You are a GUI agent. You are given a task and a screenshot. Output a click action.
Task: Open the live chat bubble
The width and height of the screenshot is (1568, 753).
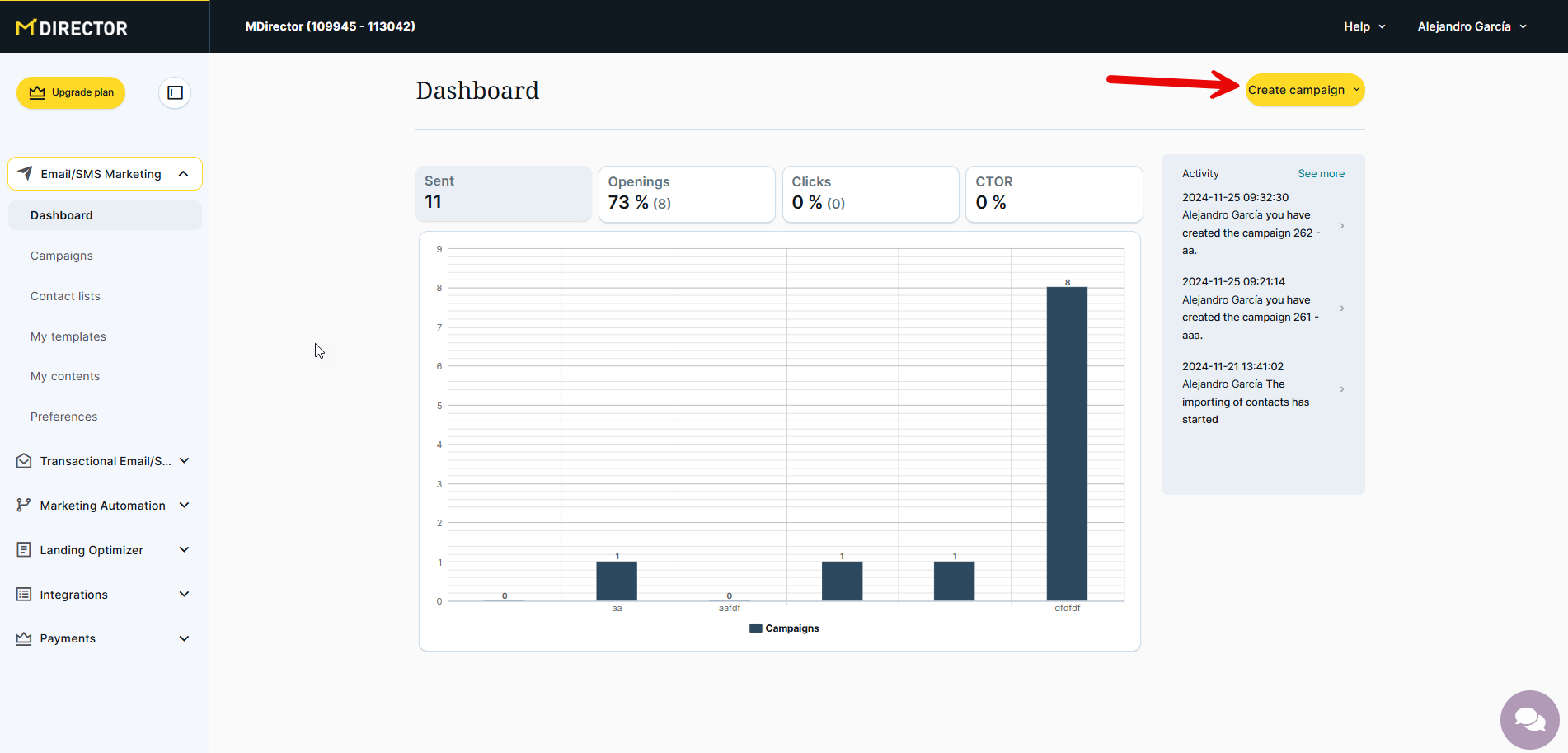1529,719
